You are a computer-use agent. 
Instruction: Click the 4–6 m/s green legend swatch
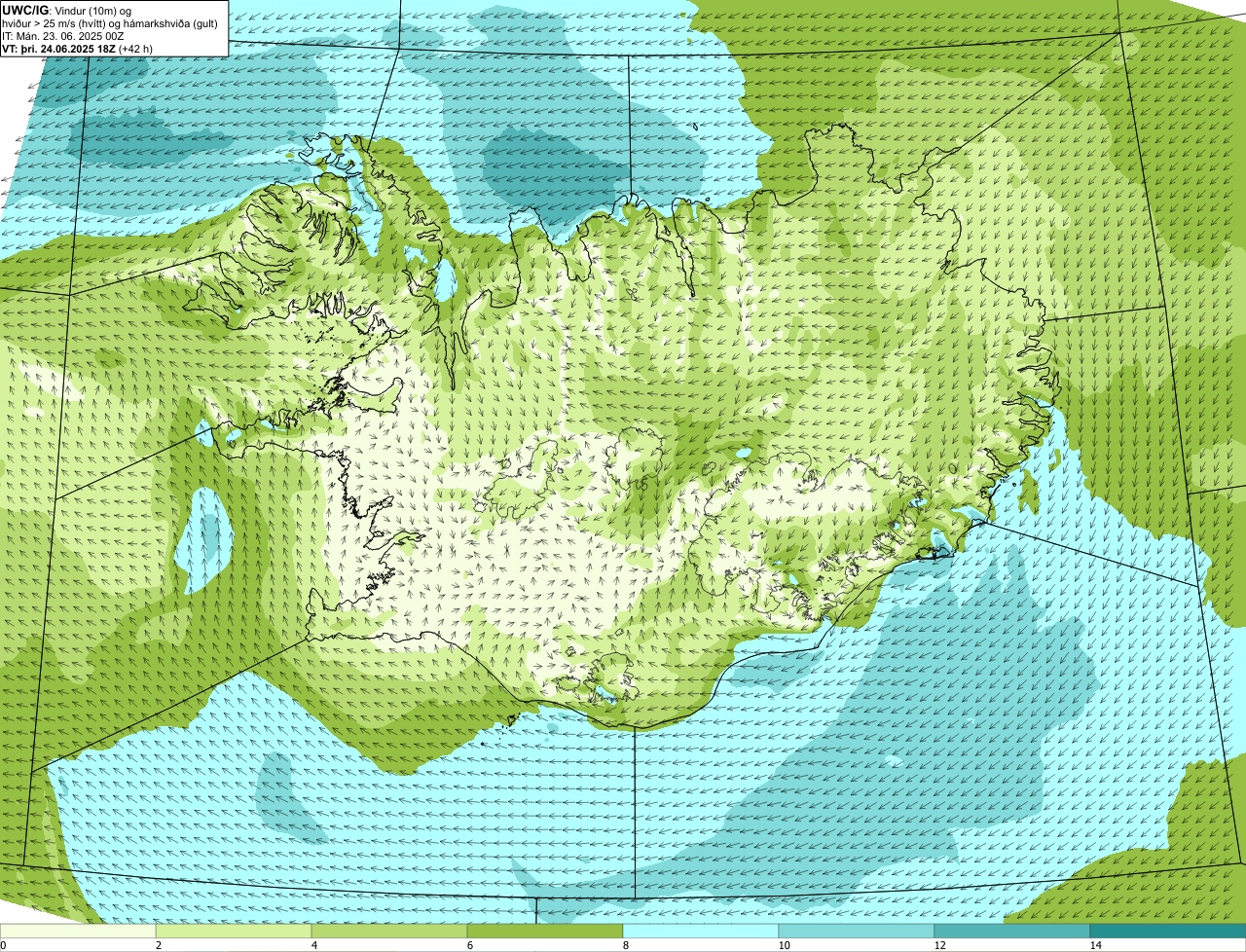pos(389,931)
